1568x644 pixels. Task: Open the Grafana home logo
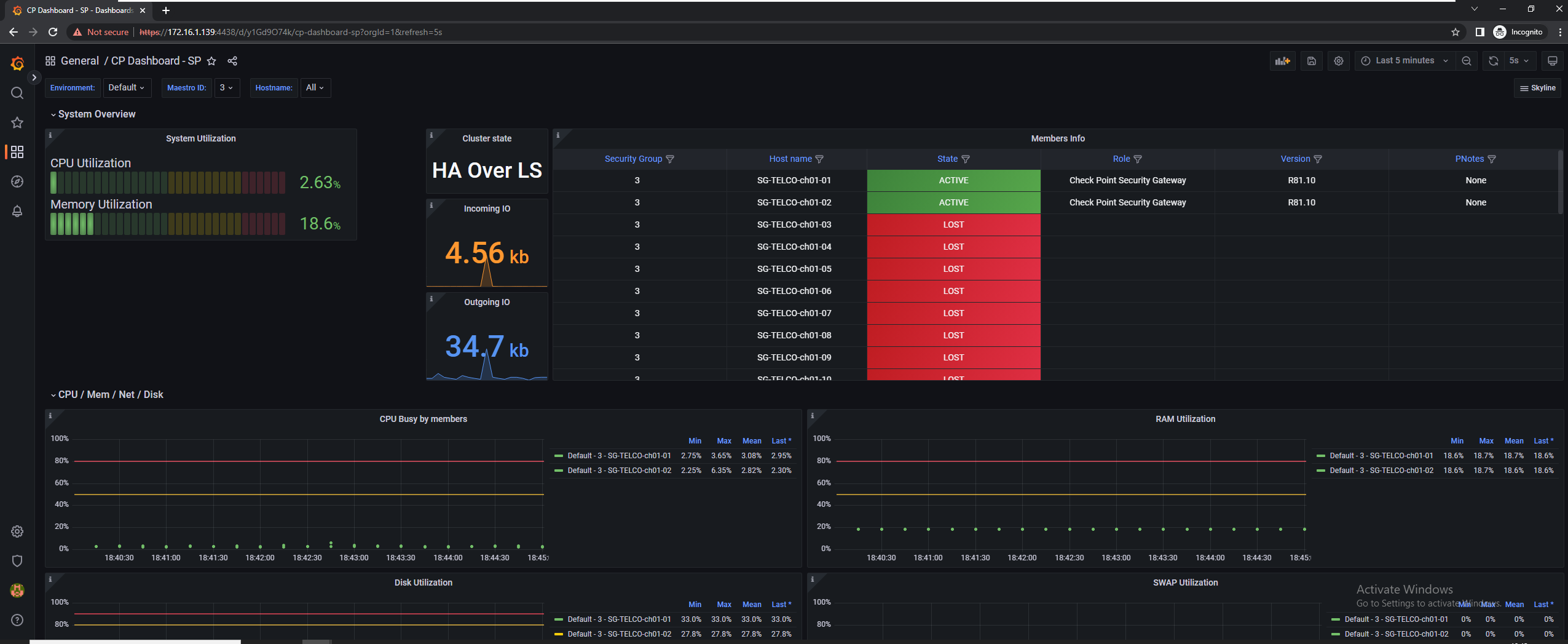17,63
